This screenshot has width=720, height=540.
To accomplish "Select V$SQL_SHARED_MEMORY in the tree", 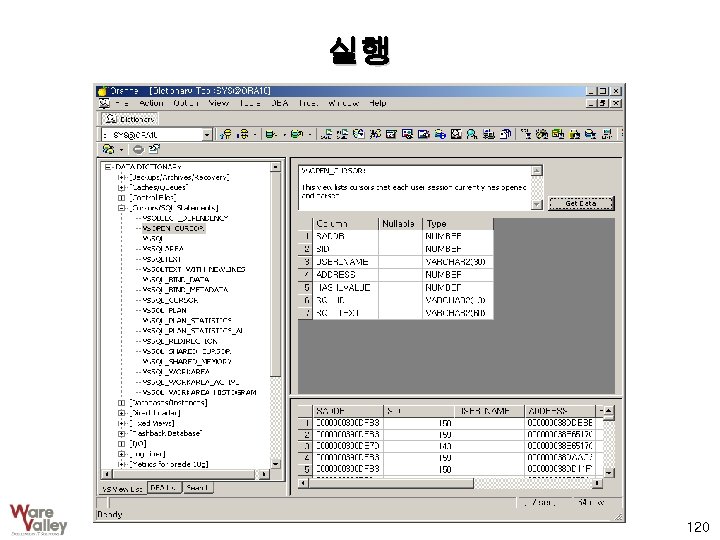I will [187, 362].
